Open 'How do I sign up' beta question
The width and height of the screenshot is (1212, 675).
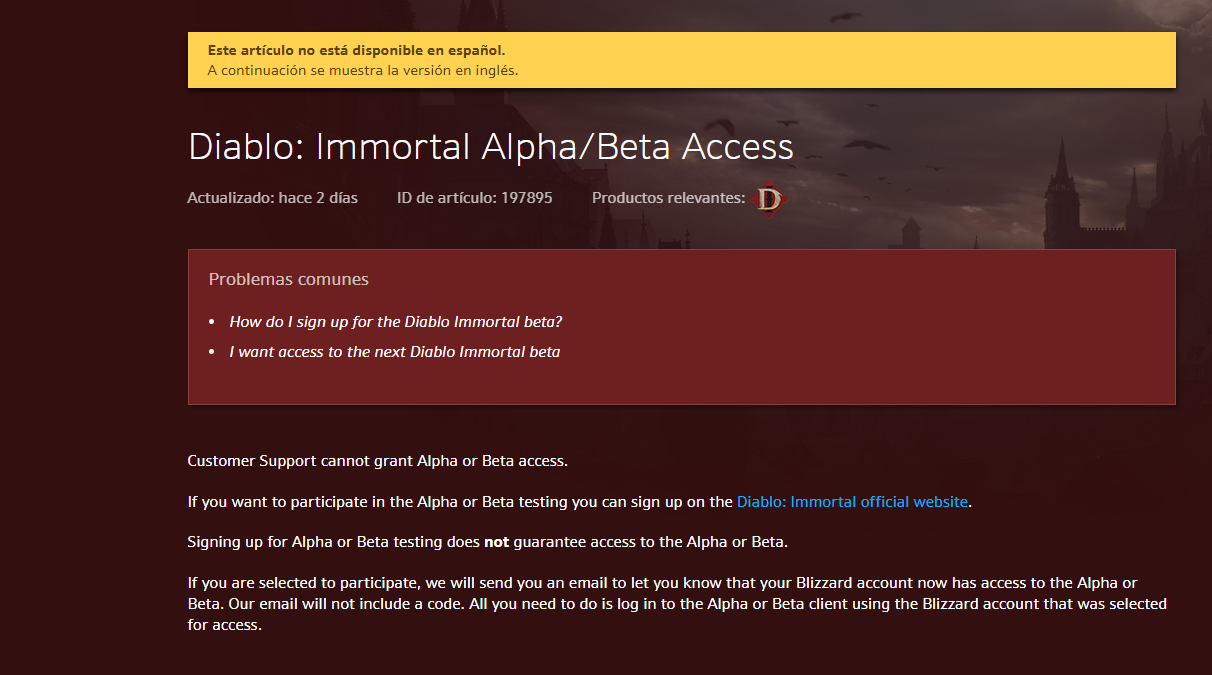point(396,322)
